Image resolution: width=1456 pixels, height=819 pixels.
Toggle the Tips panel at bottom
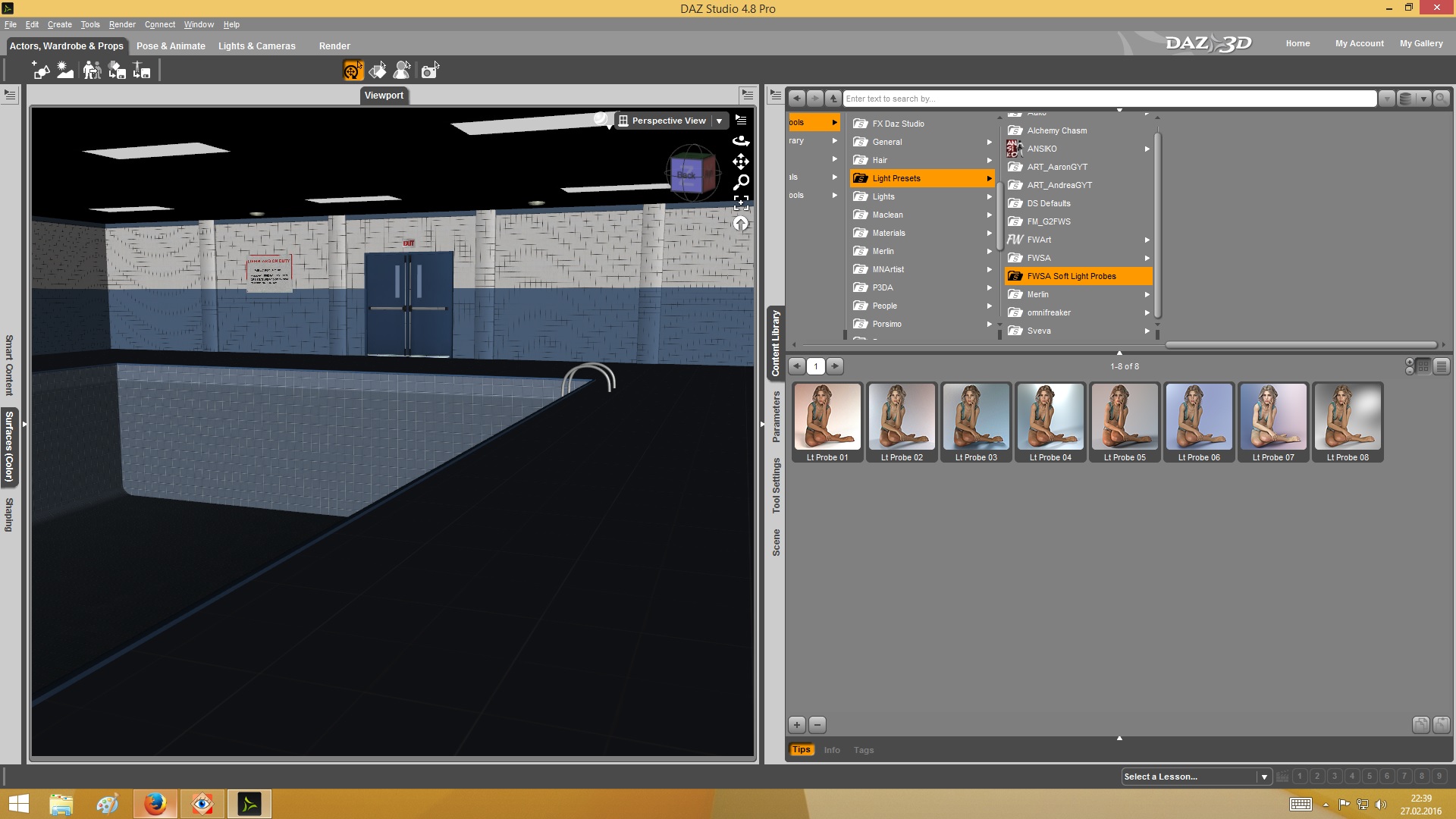[x=801, y=749]
